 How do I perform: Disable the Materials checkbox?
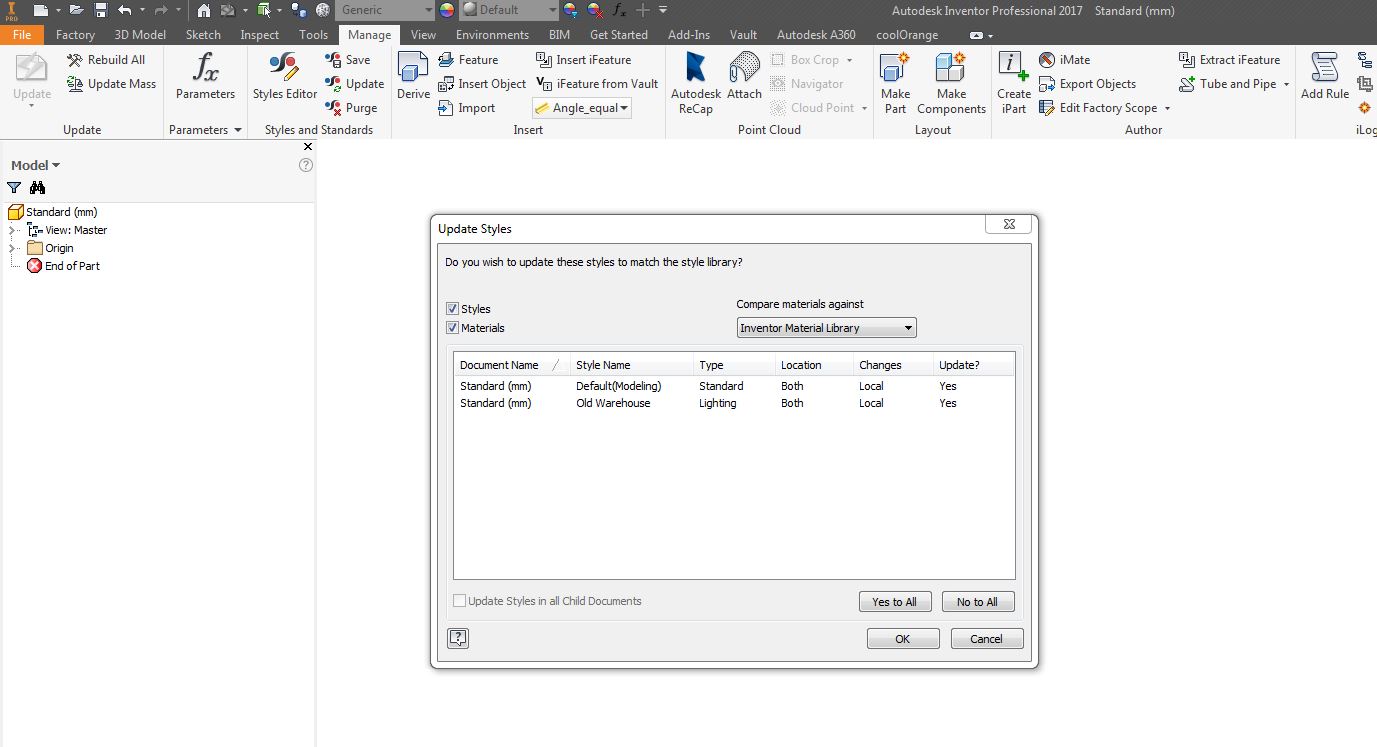point(451,328)
